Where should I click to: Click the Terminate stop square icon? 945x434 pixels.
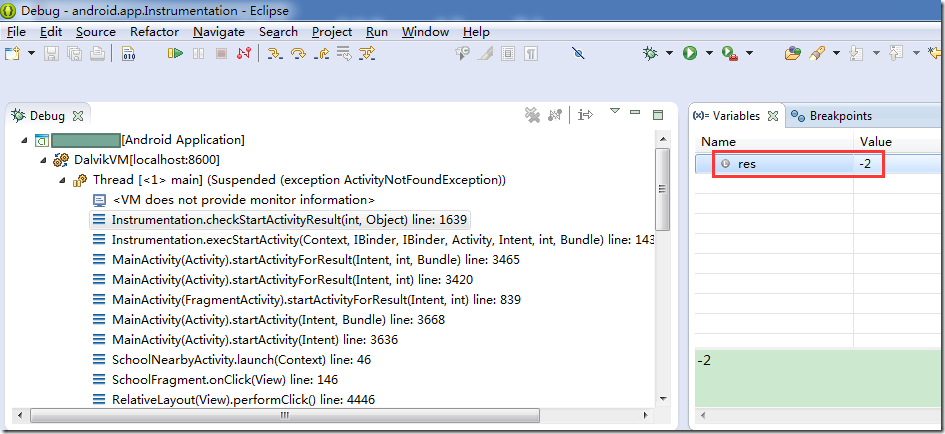click(x=221, y=54)
